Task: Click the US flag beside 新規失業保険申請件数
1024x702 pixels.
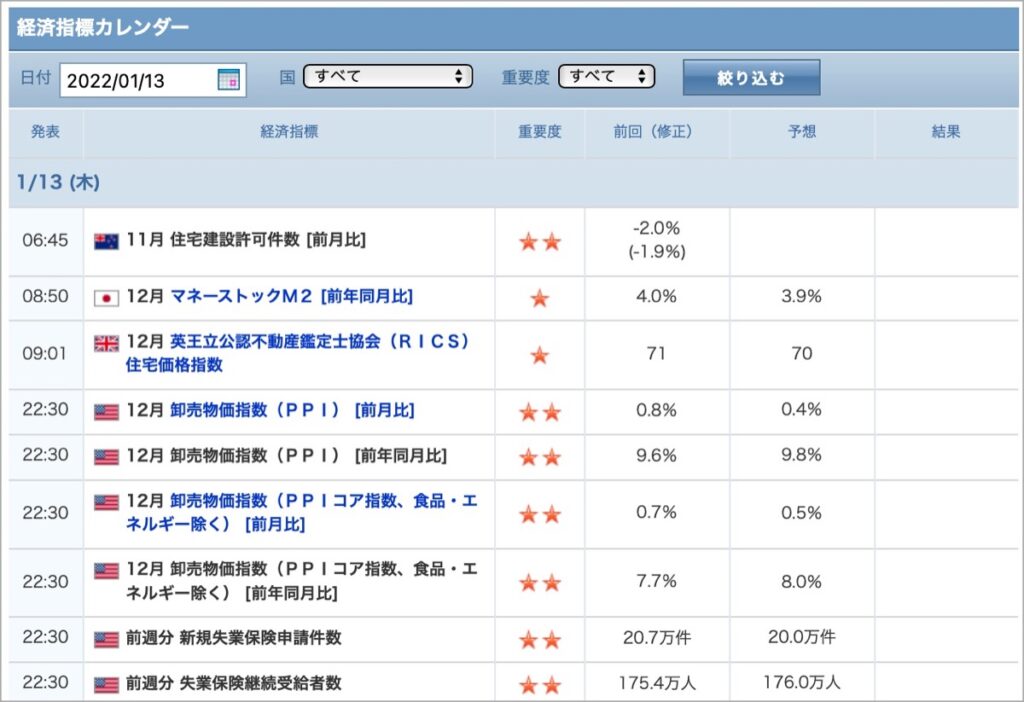Action: click(106, 639)
